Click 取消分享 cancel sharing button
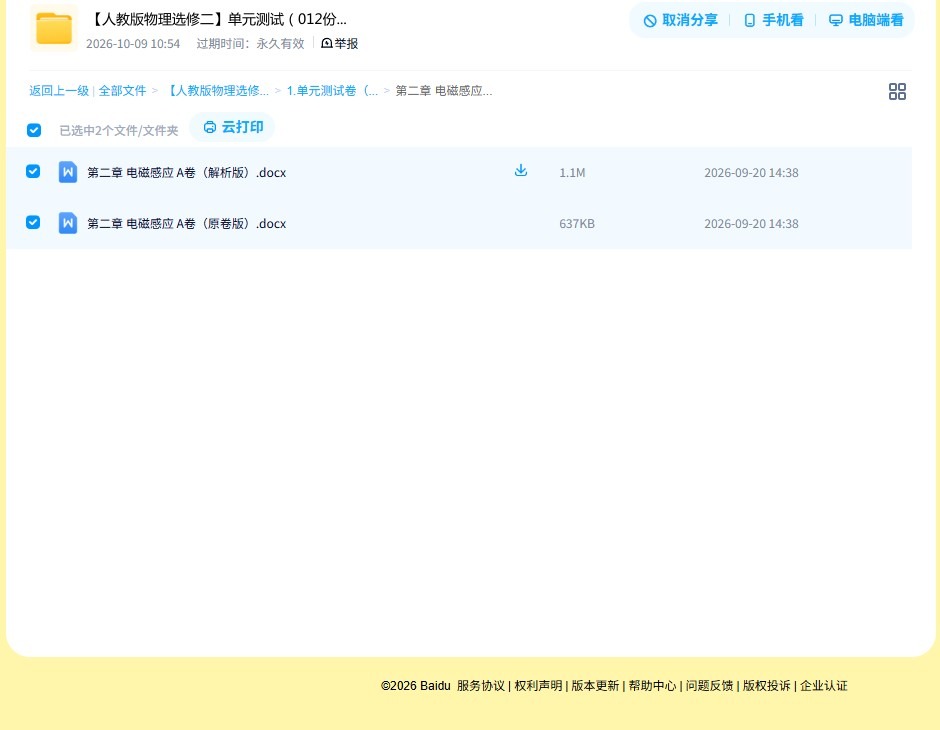 [680, 20]
